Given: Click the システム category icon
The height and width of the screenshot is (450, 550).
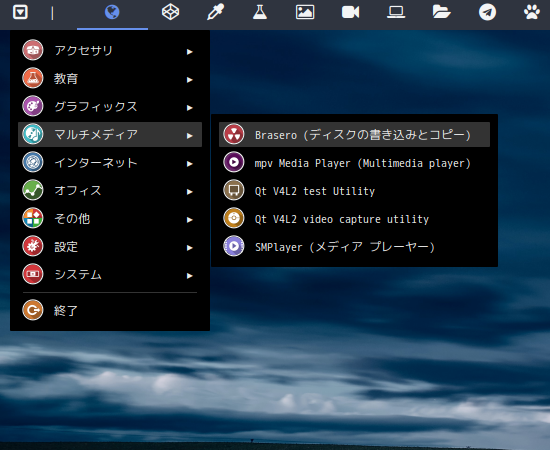Looking at the screenshot, I should (x=33, y=274).
